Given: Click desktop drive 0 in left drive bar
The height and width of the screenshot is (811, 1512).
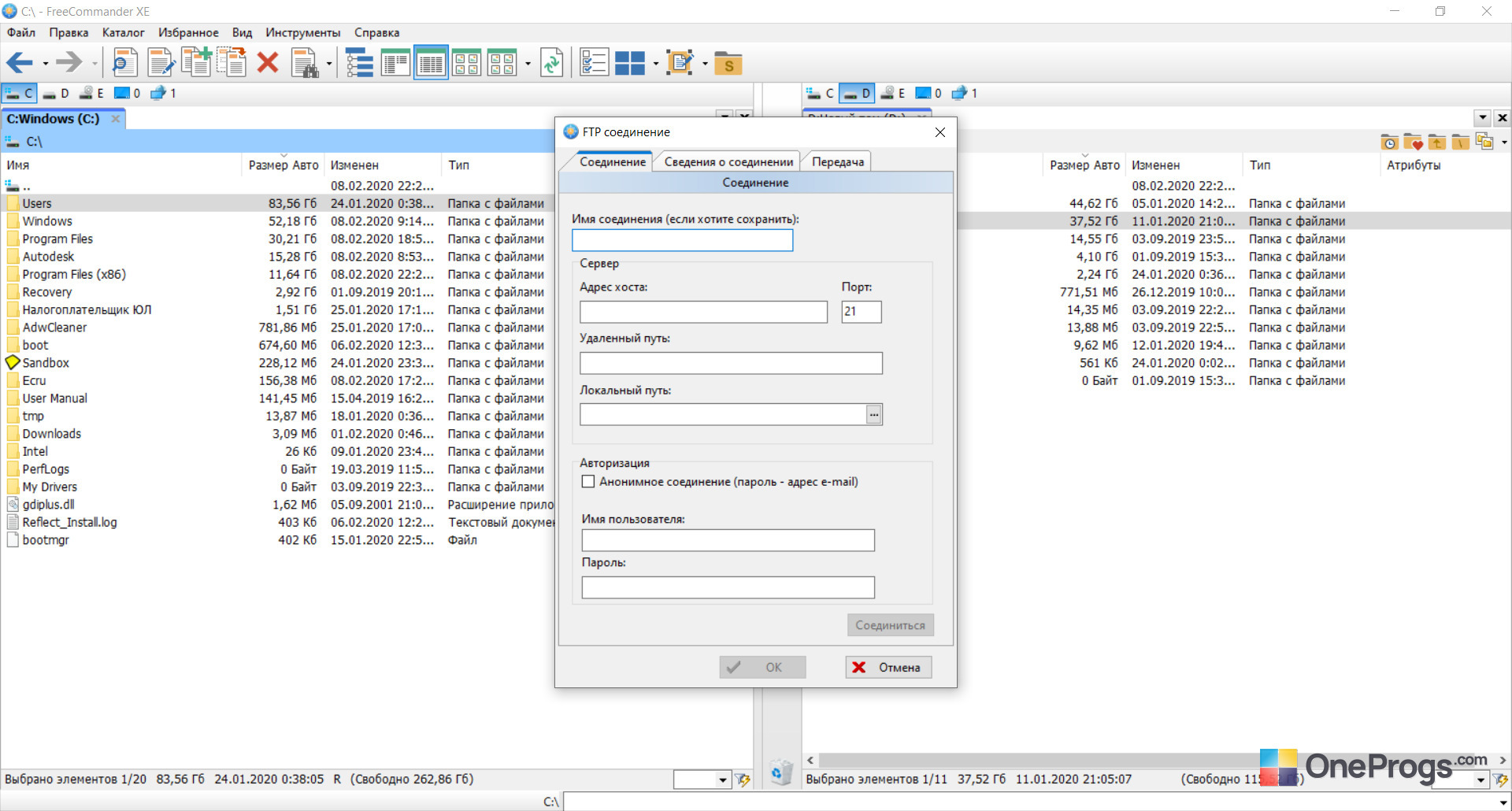Looking at the screenshot, I should 128,93.
